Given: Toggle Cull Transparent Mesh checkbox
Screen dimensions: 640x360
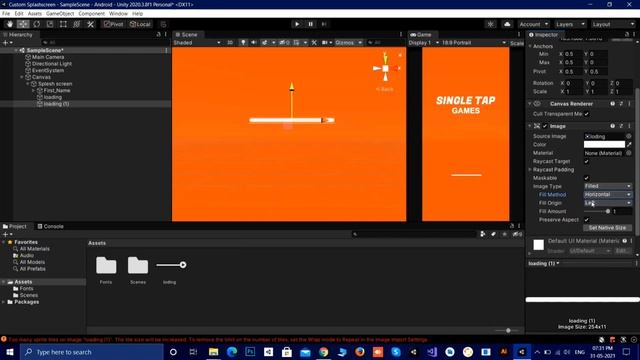Looking at the screenshot, I should (587, 114).
